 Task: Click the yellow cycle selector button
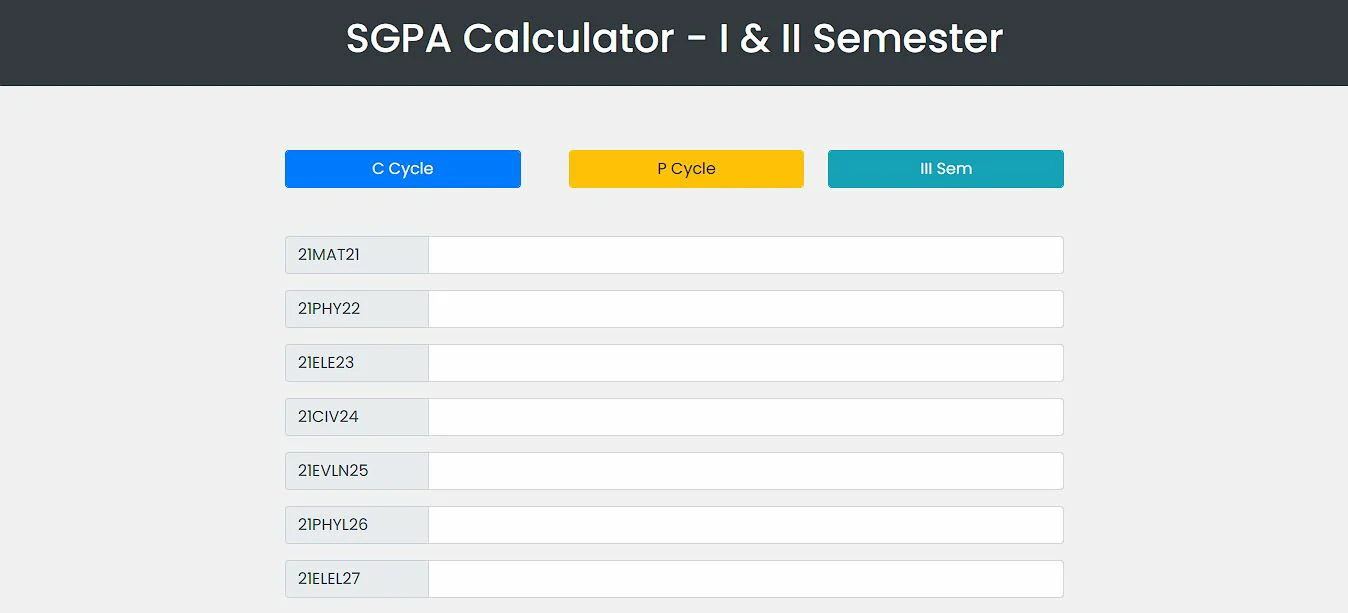(686, 169)
